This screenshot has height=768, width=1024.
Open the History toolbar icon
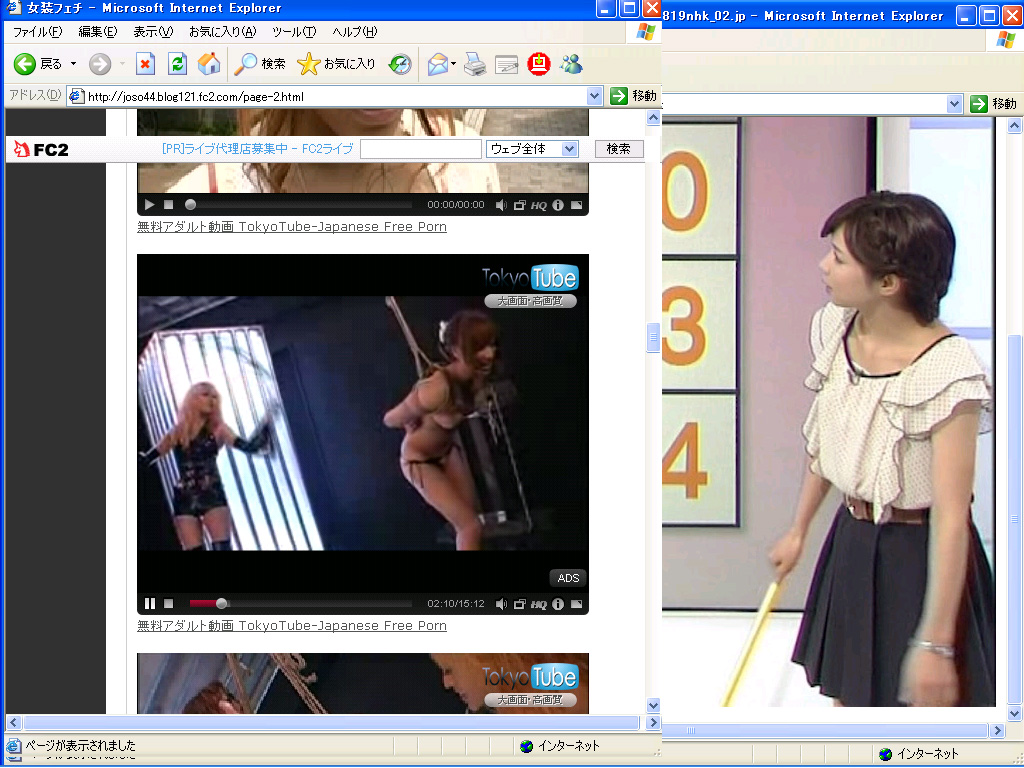pyautogui.click(x=400, y=64)
